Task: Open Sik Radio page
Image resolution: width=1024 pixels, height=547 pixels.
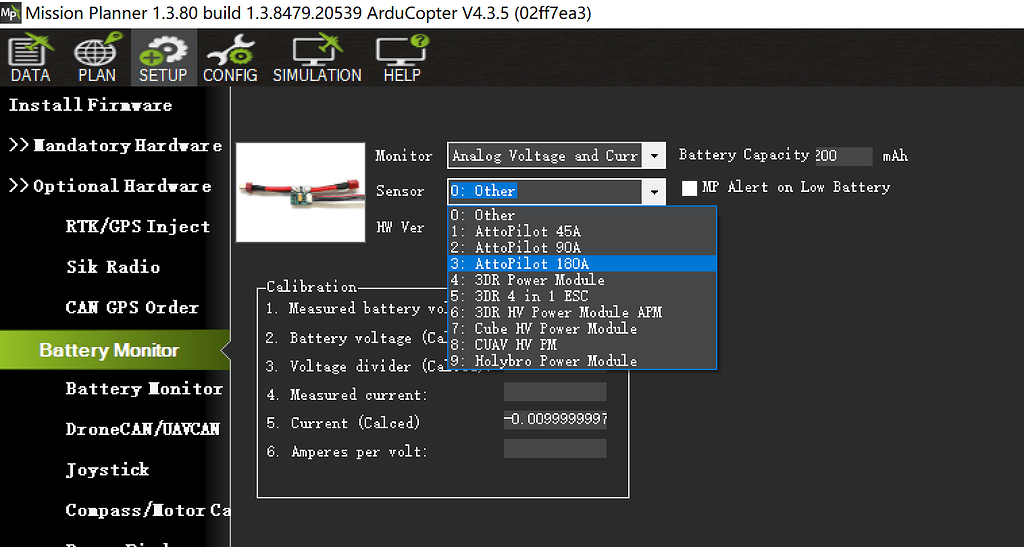Action: point(113,267)
